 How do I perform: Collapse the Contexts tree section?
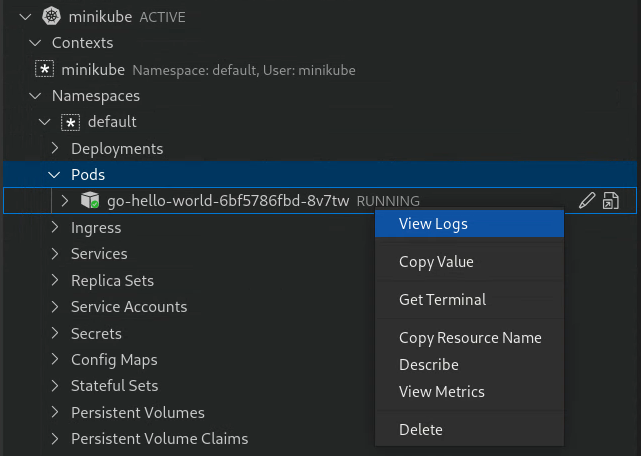tap(35, 43)
